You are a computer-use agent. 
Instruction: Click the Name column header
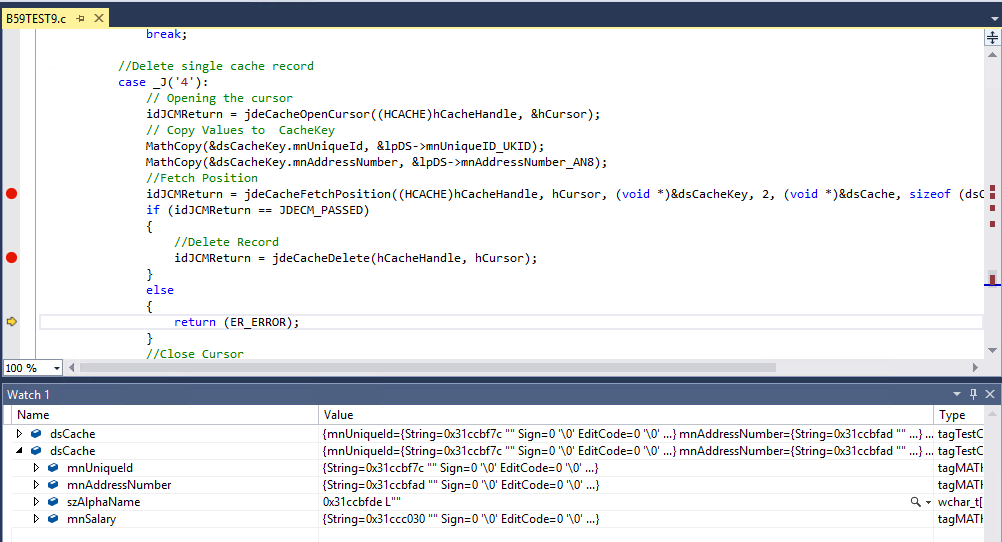pos(165,415)
